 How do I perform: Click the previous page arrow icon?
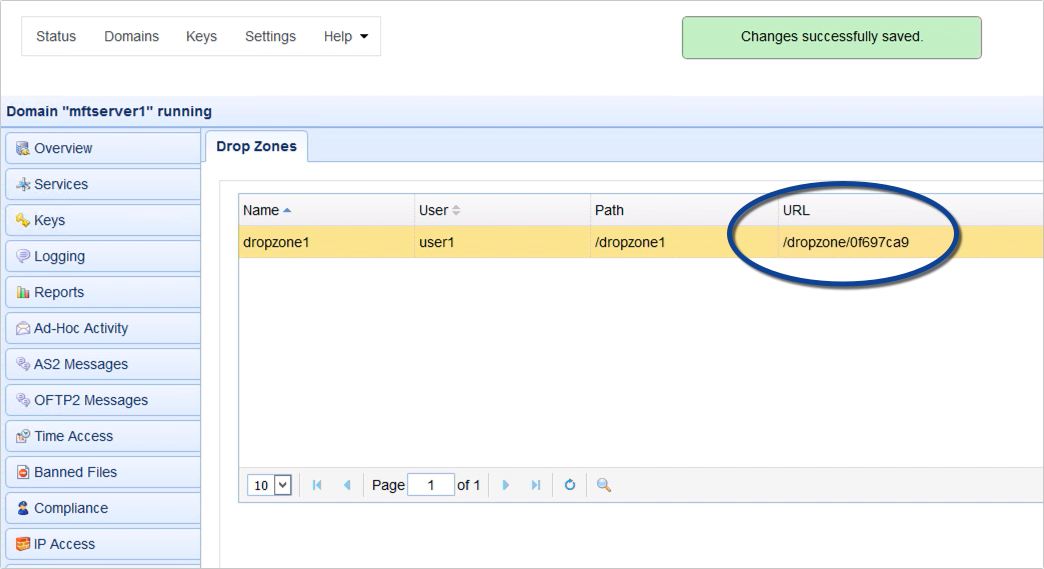coord(347,485)
